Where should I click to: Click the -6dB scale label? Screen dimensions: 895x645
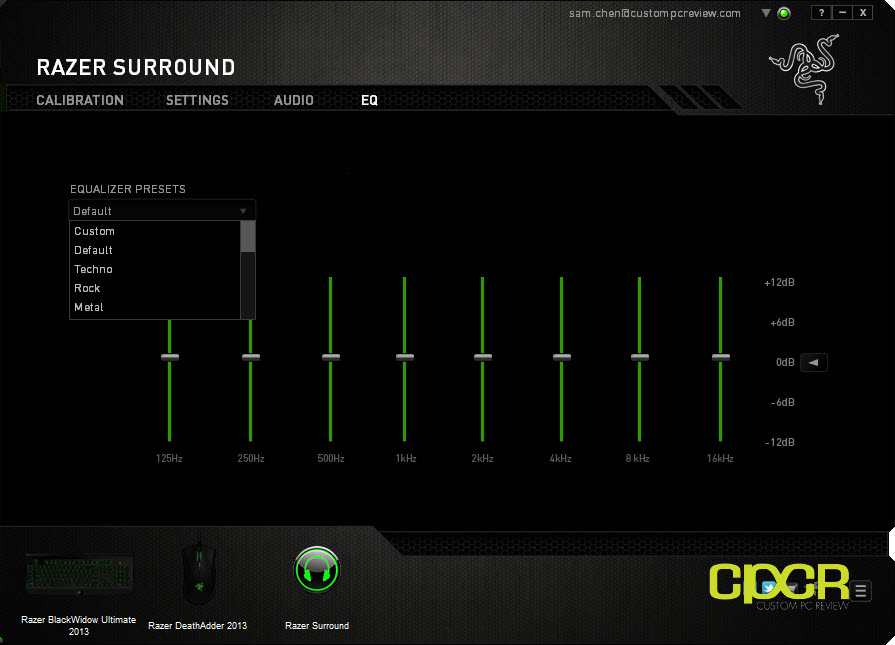coord(783,402)
